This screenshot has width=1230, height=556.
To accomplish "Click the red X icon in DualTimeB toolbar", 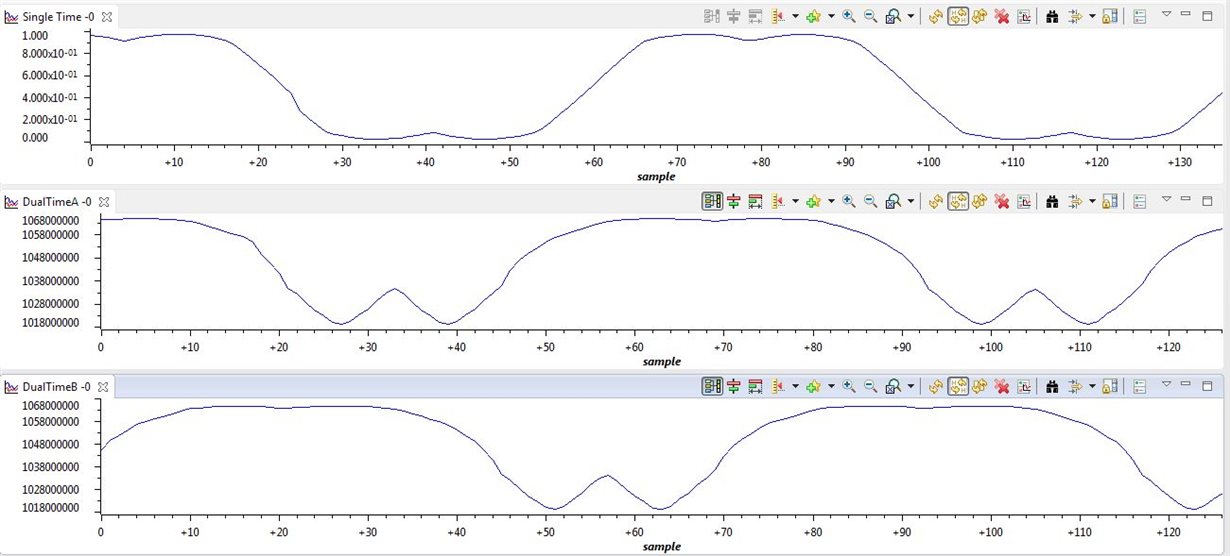I will click(1002, 385).
